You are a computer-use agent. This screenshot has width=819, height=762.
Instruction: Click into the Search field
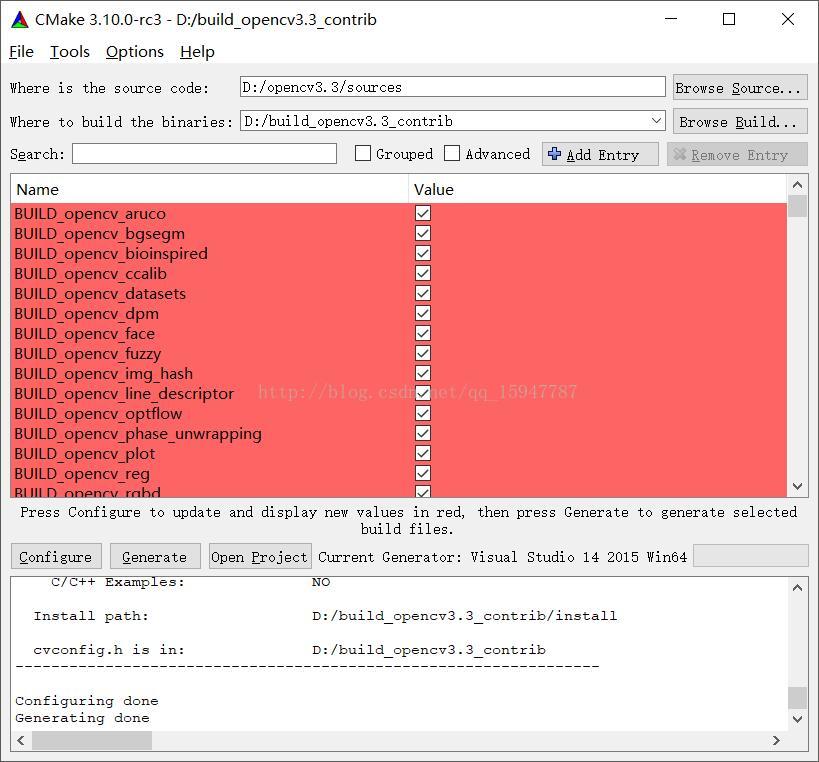point(204,154)
